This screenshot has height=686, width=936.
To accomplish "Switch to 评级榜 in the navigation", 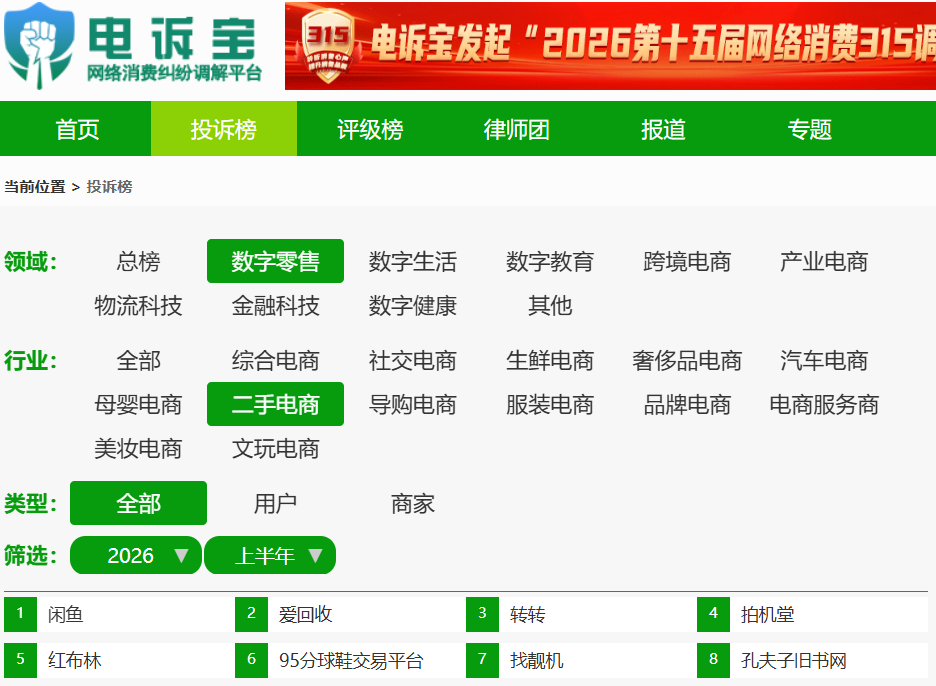I will click(370, 129).
